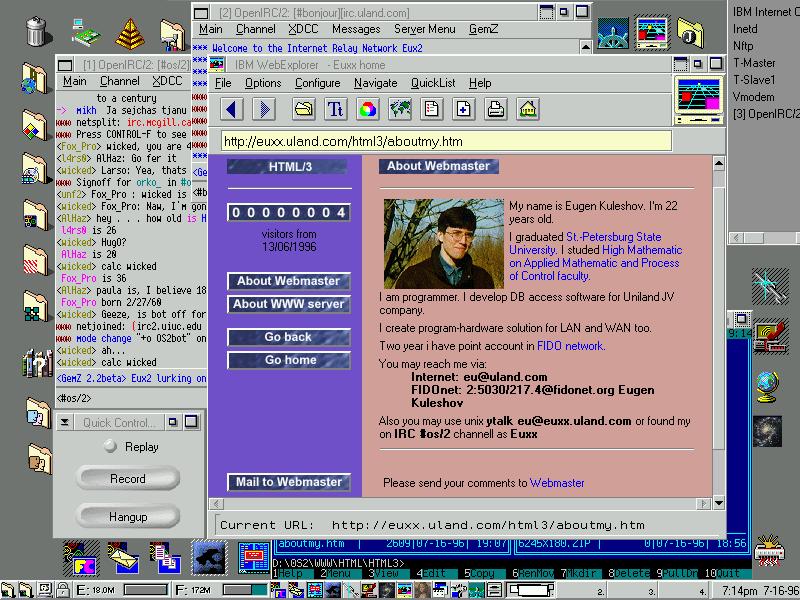The image size is (800, 600).
Task: Select Nftp in the window list
Action: [743, 46]
